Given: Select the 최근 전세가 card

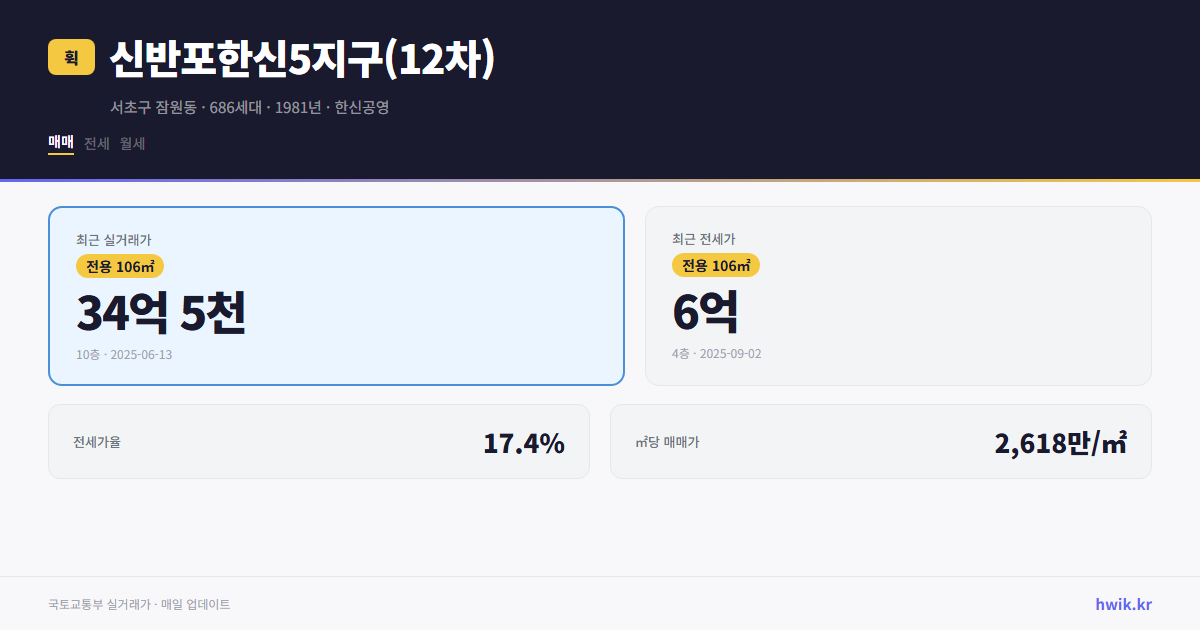Looking at the screenshot, I should pyautogui.click(x=898, y=295).
